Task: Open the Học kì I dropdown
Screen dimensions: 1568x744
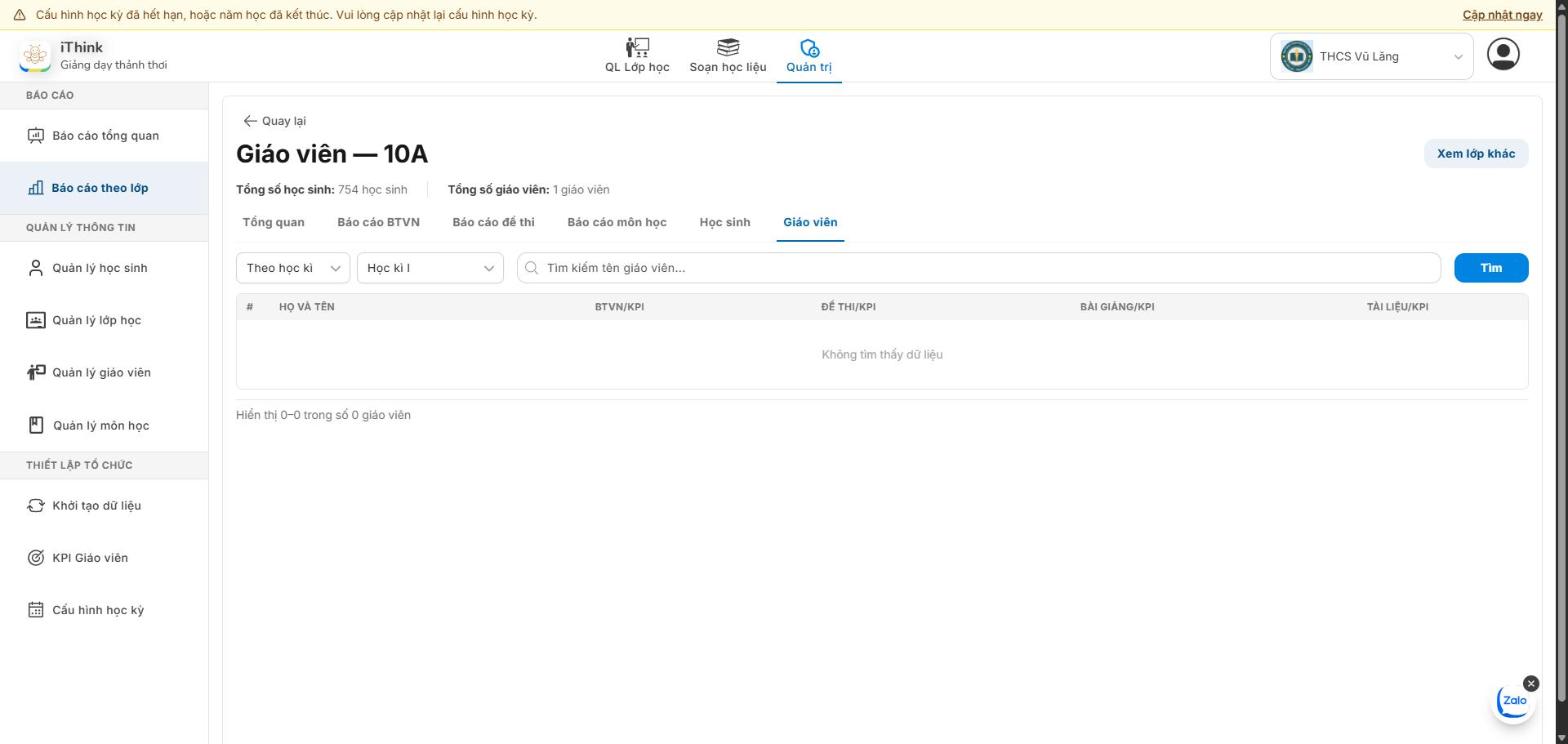Action: coord(430,268)
